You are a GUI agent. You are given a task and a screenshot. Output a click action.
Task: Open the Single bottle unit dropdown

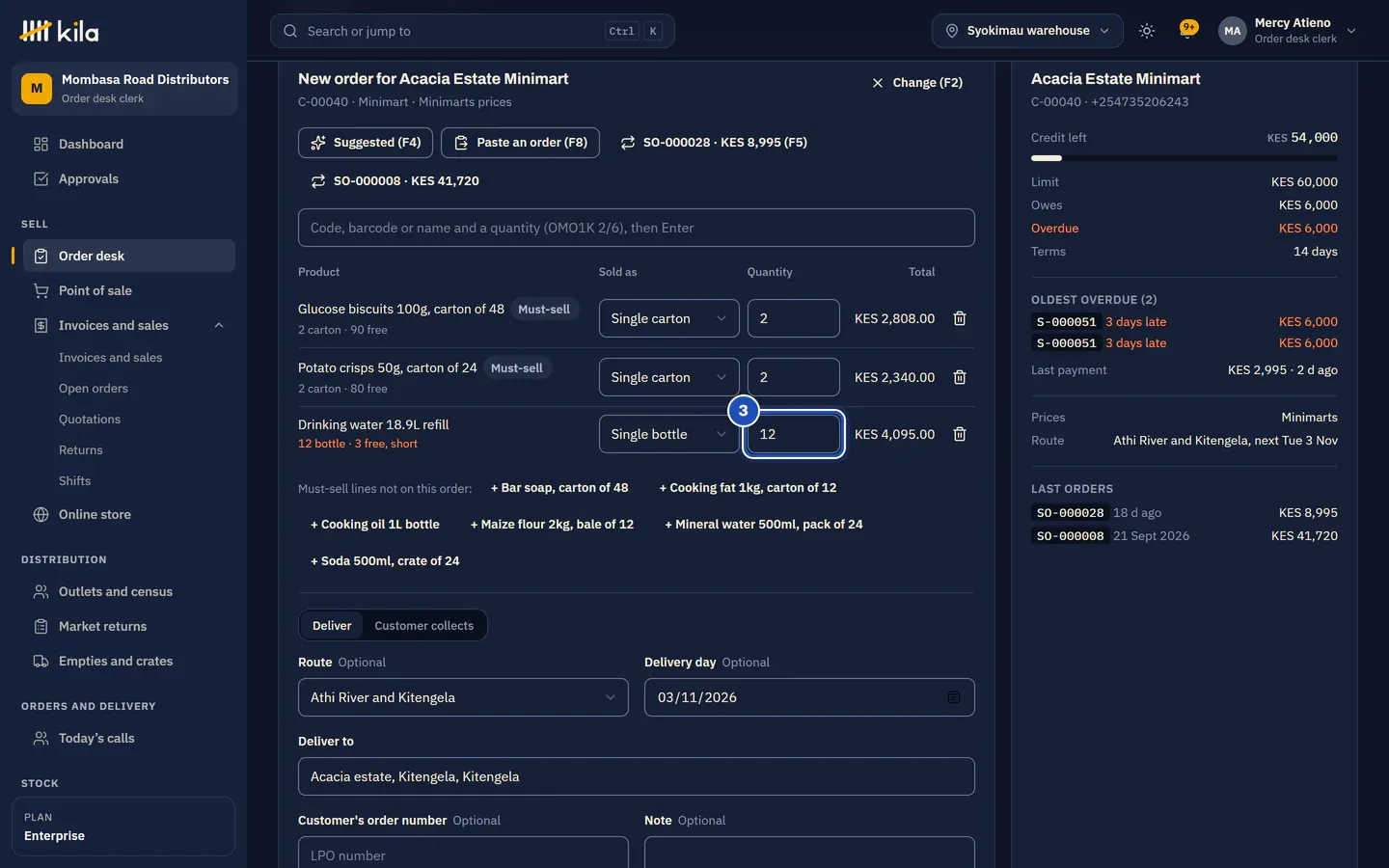click(668, 434)
